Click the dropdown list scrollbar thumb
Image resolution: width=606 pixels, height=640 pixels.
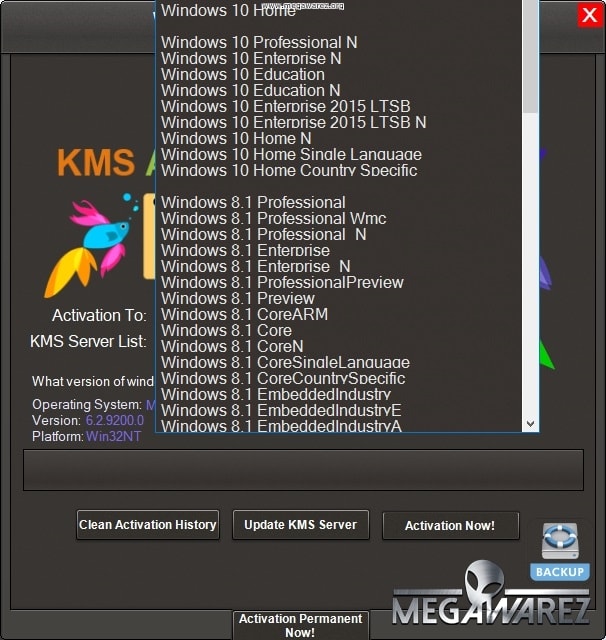click(530, 56)
